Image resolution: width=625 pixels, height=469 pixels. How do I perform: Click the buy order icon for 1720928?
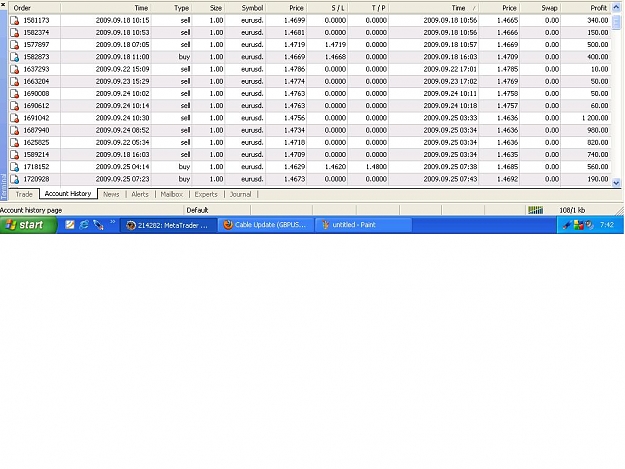(15, 179)
